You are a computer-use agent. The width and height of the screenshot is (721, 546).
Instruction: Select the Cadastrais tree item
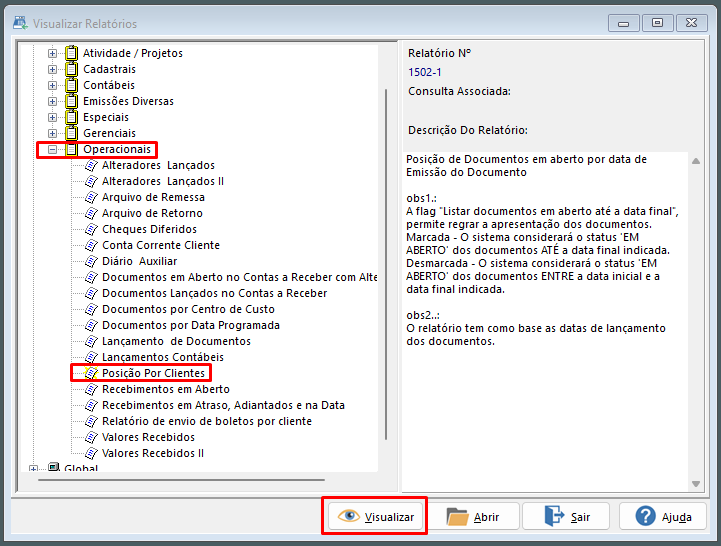pyautogui.click(x=109, y=69)
